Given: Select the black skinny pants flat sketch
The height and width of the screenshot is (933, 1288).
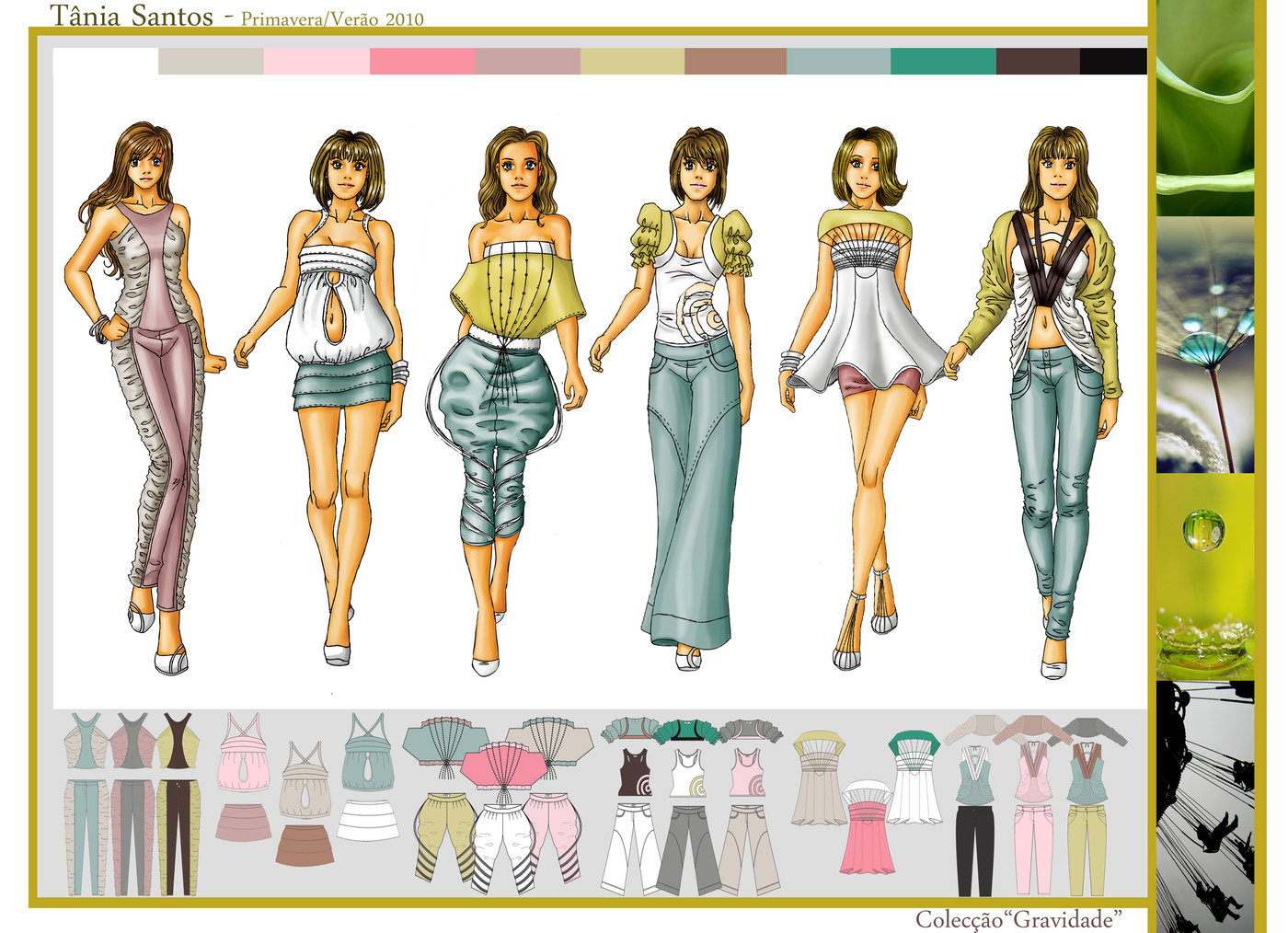Looking at the screenshot, I should pos(974,850).
